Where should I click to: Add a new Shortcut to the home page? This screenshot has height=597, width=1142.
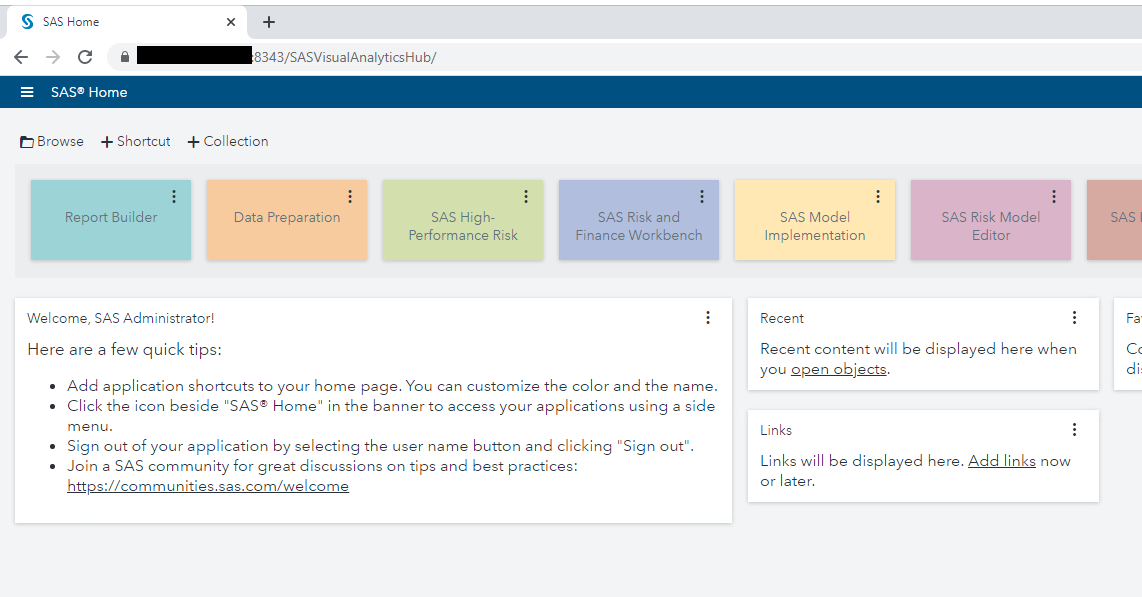tap(135, 141)
